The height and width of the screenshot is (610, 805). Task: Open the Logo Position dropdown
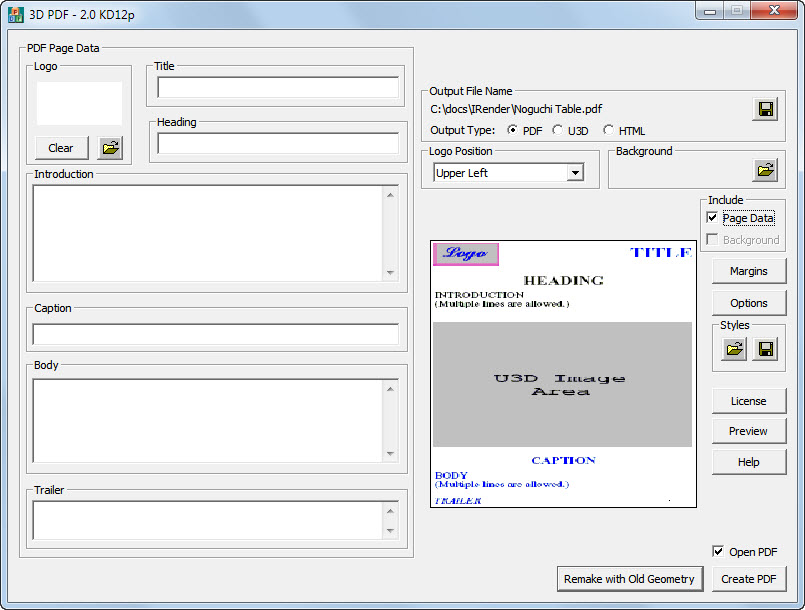coord(575,172)
